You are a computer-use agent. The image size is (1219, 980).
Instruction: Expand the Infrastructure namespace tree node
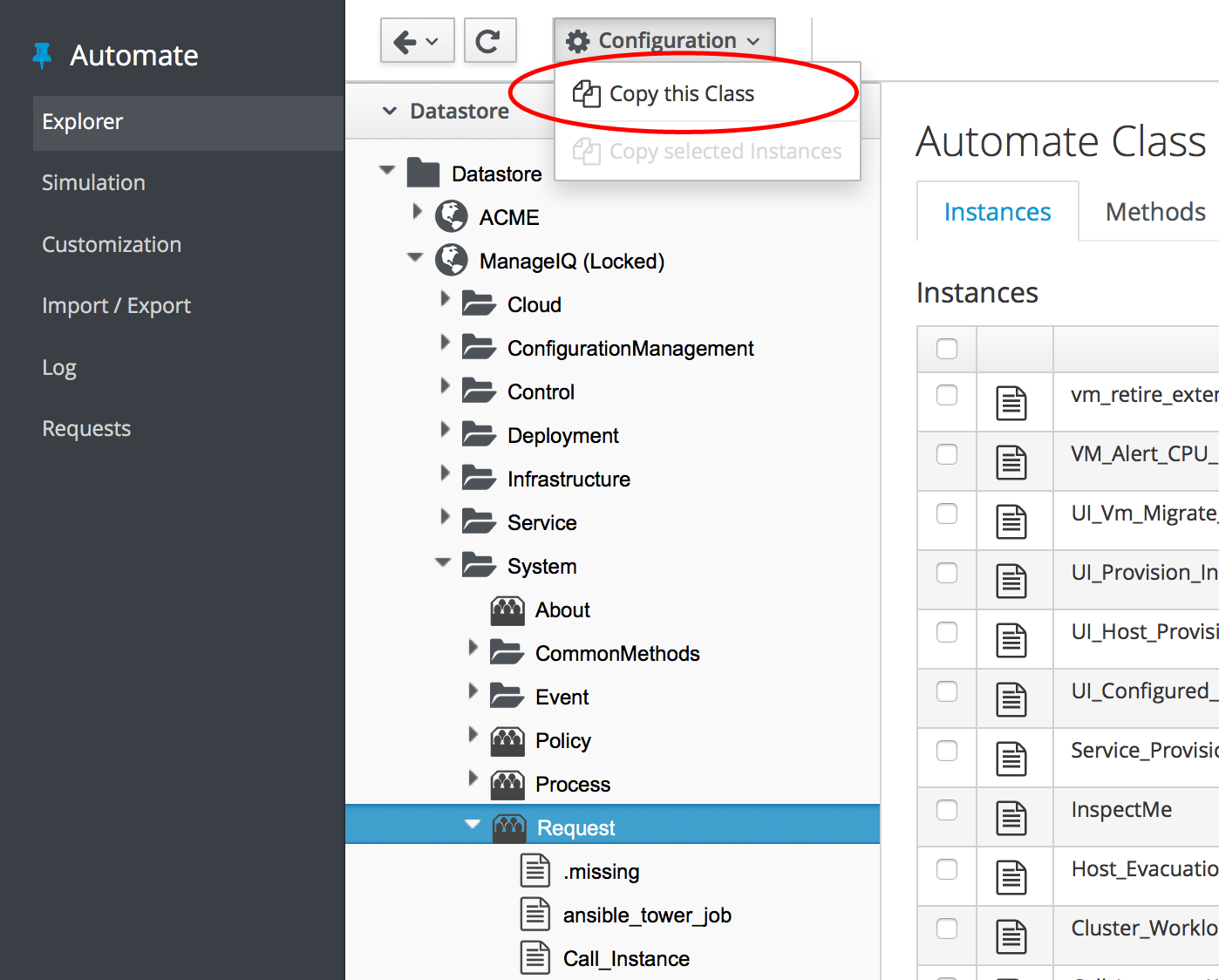[445, 473]
